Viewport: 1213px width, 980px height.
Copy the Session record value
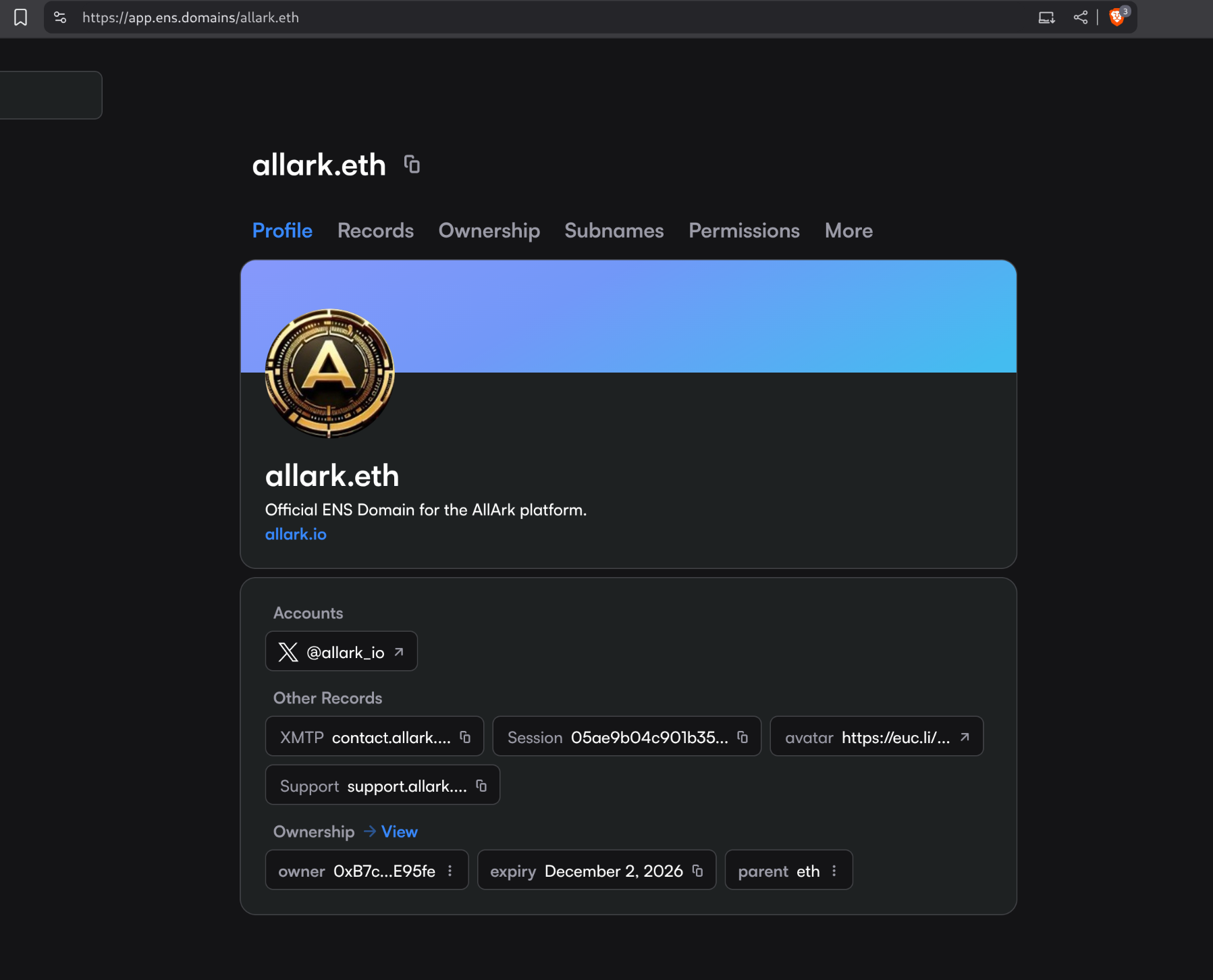pyautogui.click(x=743, y=737)
